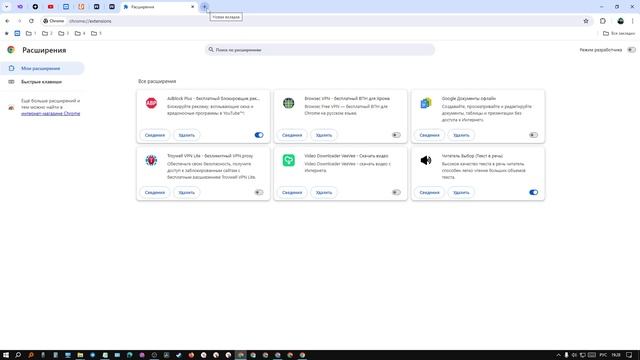Image resolution: width=640 pixels, height=360 pixels.
Task: Open Сведения for the text-to-speech reader
Action: coord(429,192)
